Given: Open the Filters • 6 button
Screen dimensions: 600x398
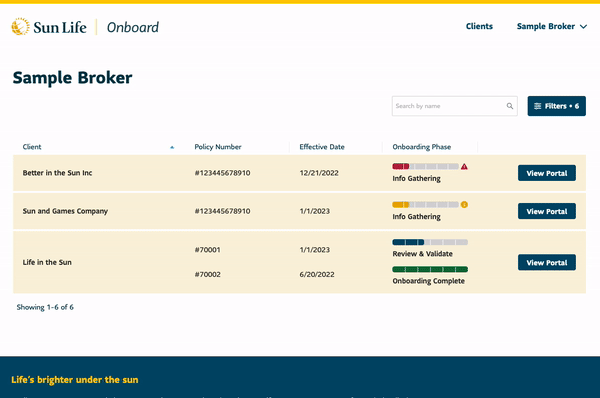Looking at the screenshot, I should (556, 106).
